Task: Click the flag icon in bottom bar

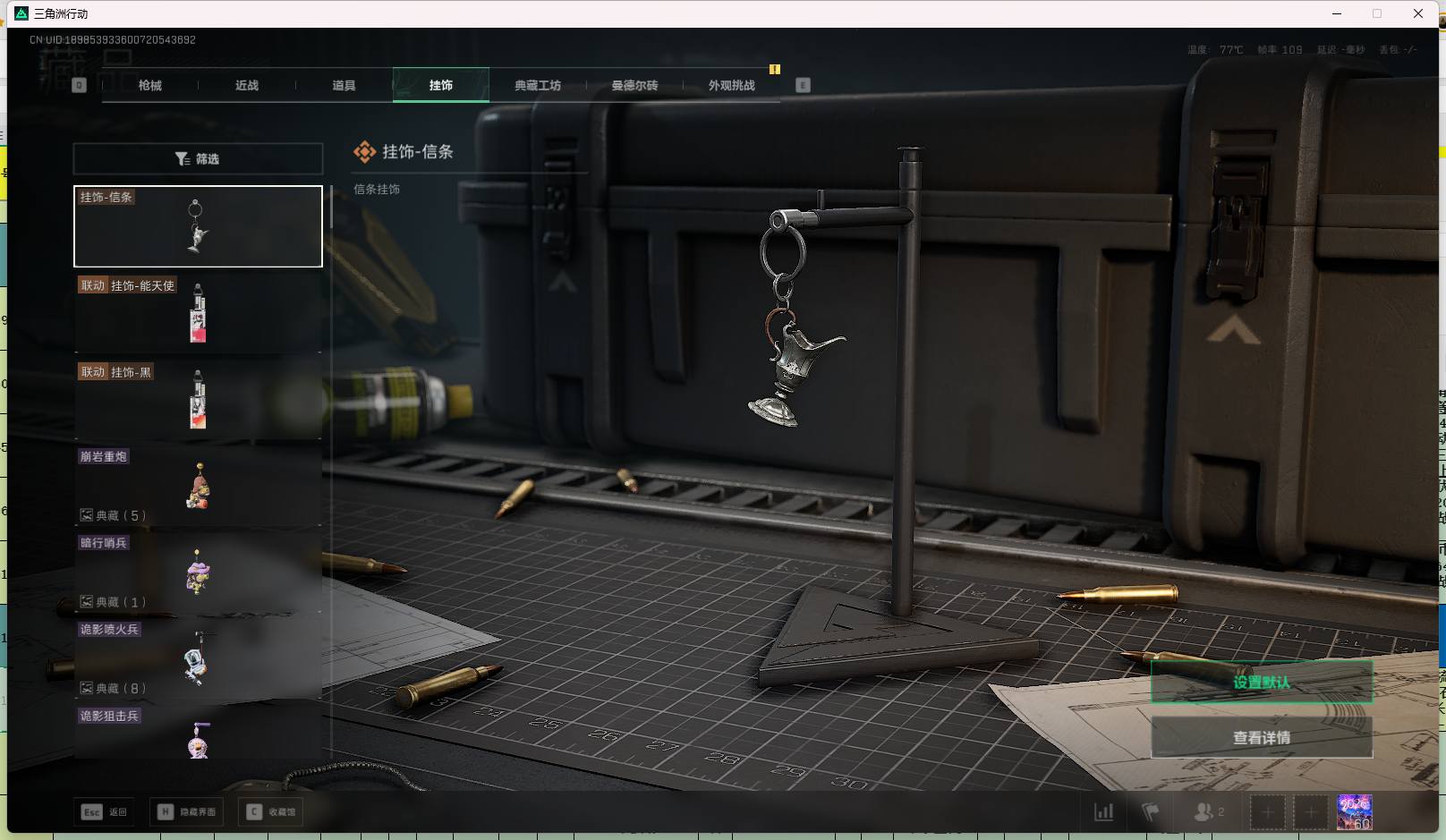Action: 1151,812
